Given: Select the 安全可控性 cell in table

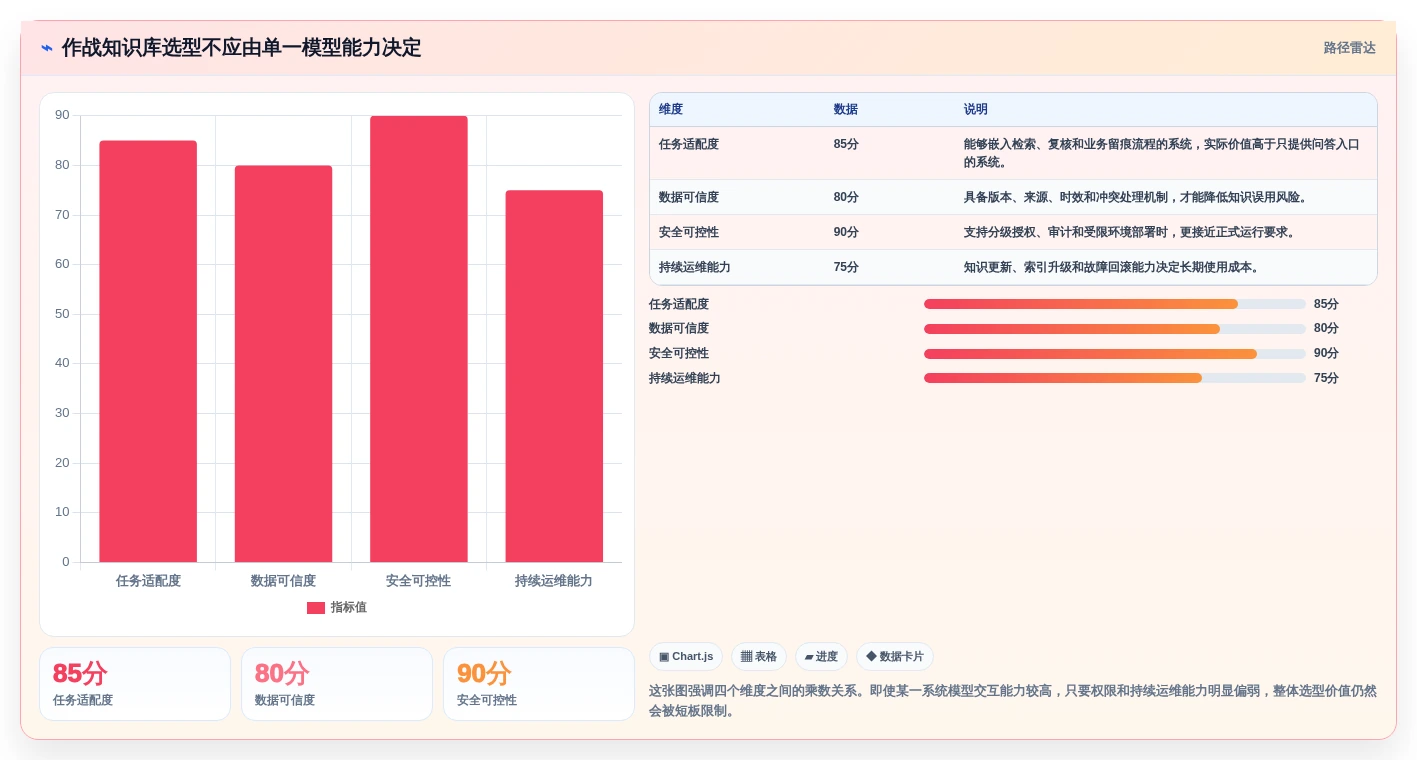Looking at the screenshot, I should click(689, 232).
